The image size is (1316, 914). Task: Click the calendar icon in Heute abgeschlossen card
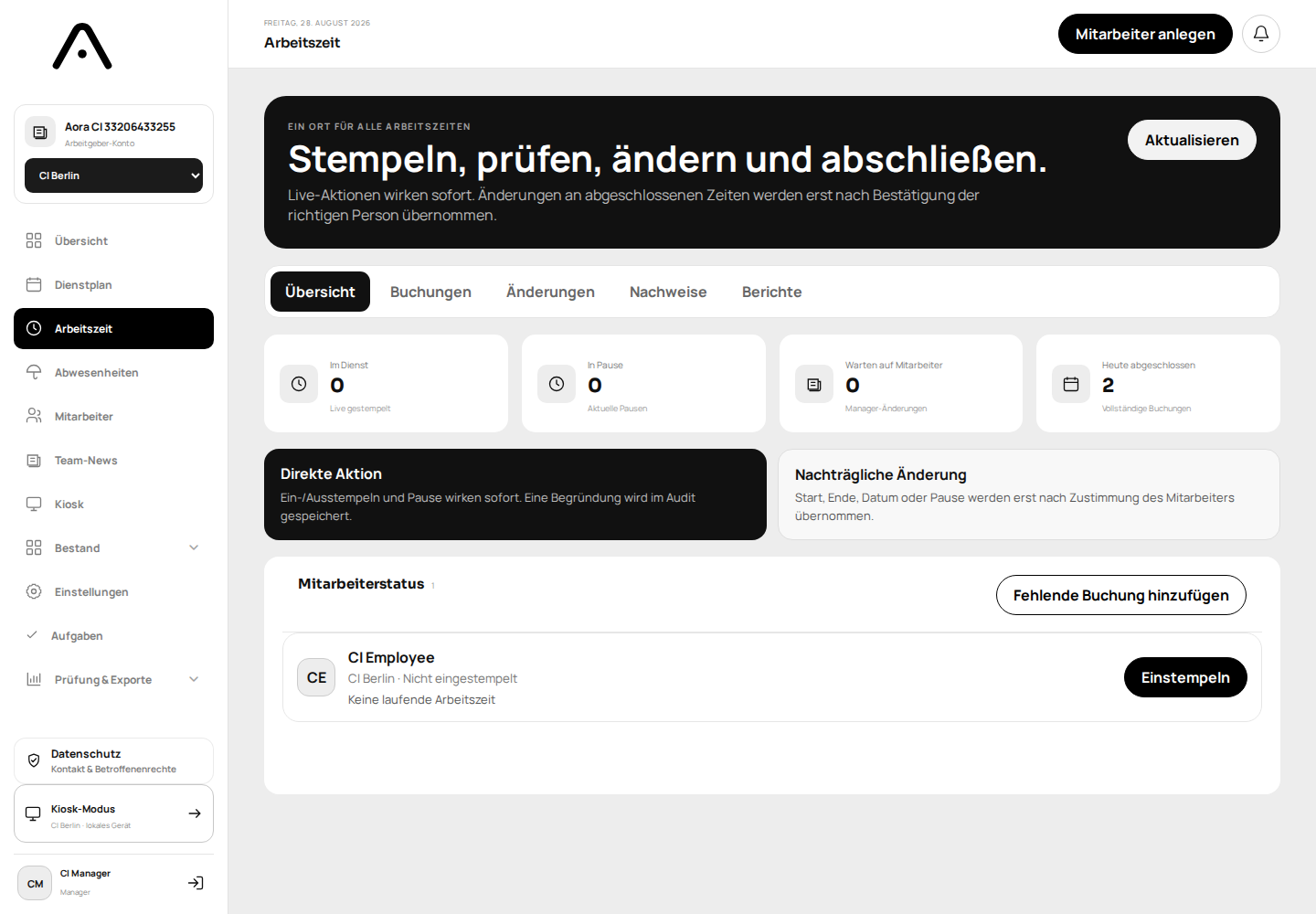tap(1071, 384)
